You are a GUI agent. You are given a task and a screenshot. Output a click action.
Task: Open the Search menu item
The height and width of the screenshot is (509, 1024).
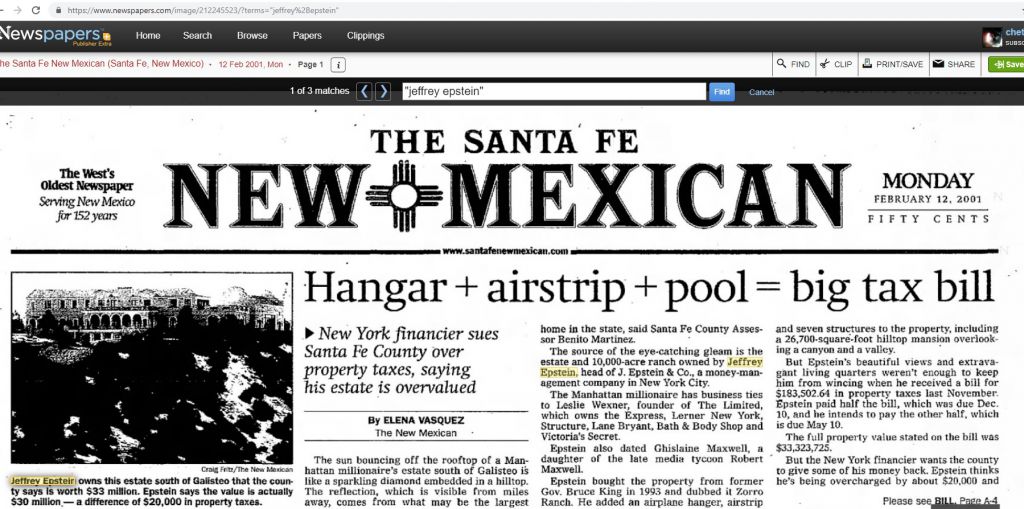[x=197, y=35]
